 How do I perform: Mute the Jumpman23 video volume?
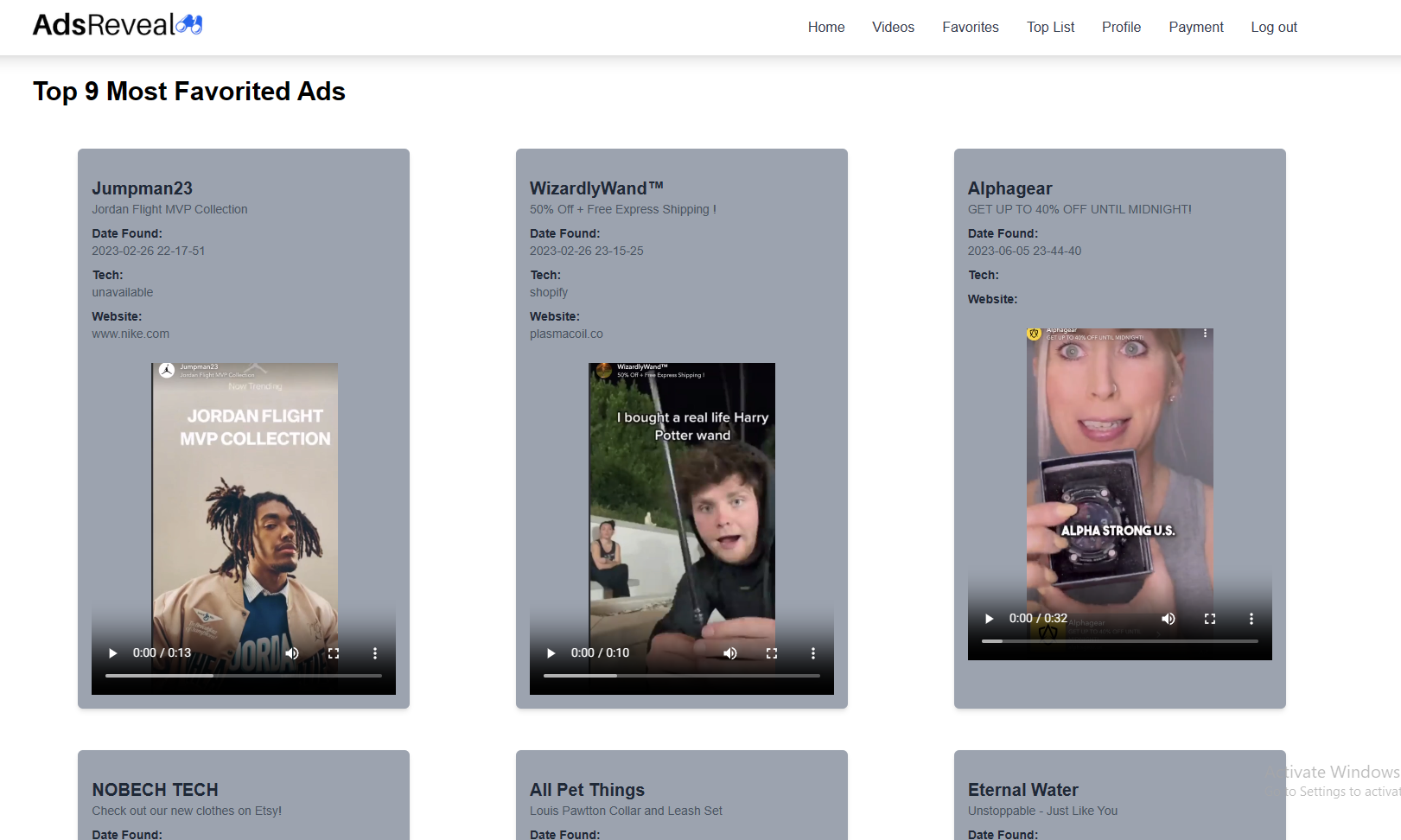292,653
